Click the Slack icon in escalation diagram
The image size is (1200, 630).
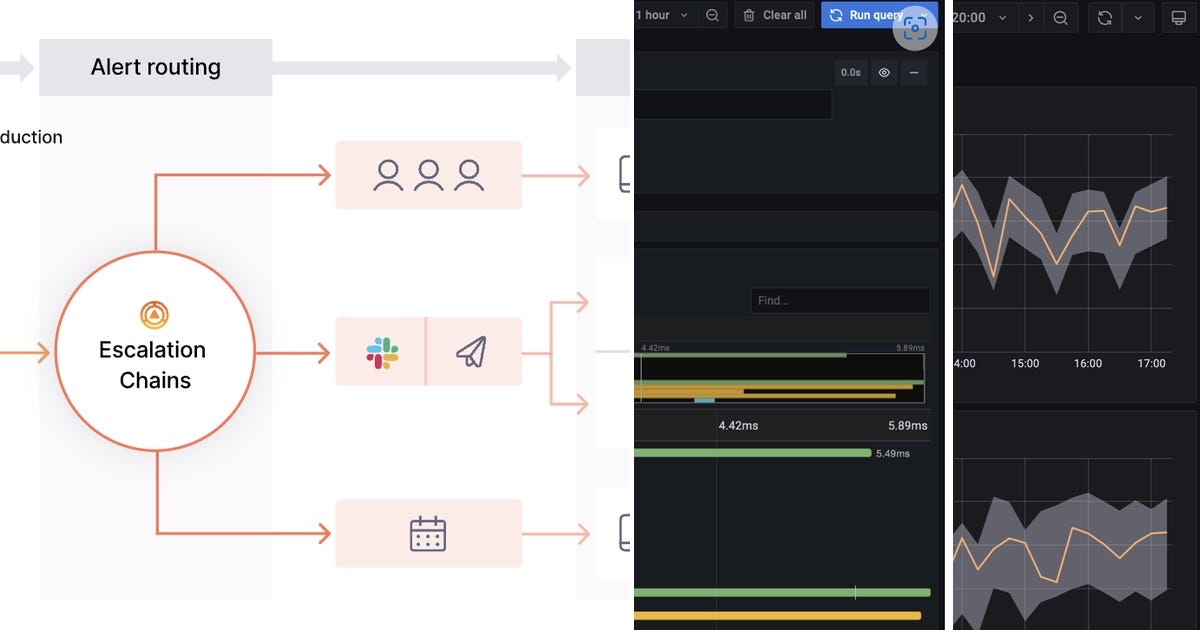point(384,351)
